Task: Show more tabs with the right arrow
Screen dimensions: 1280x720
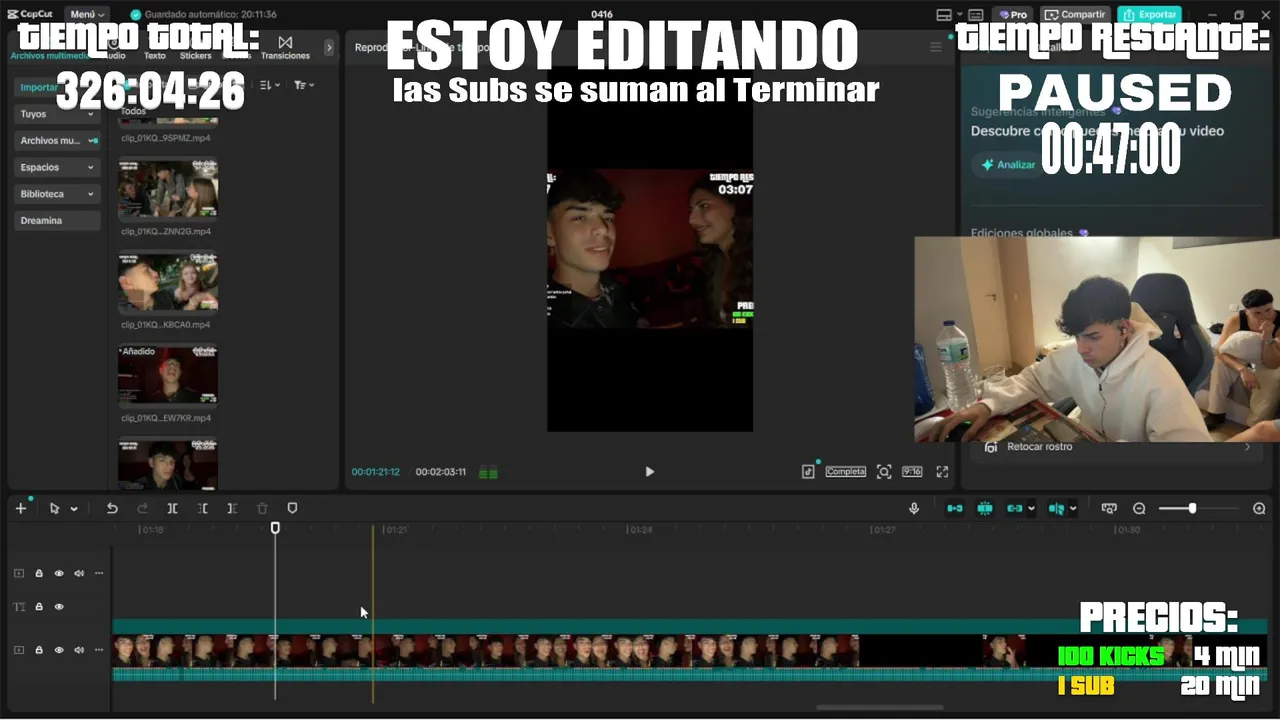Action: pyautogui.click(x=329, y=47)
